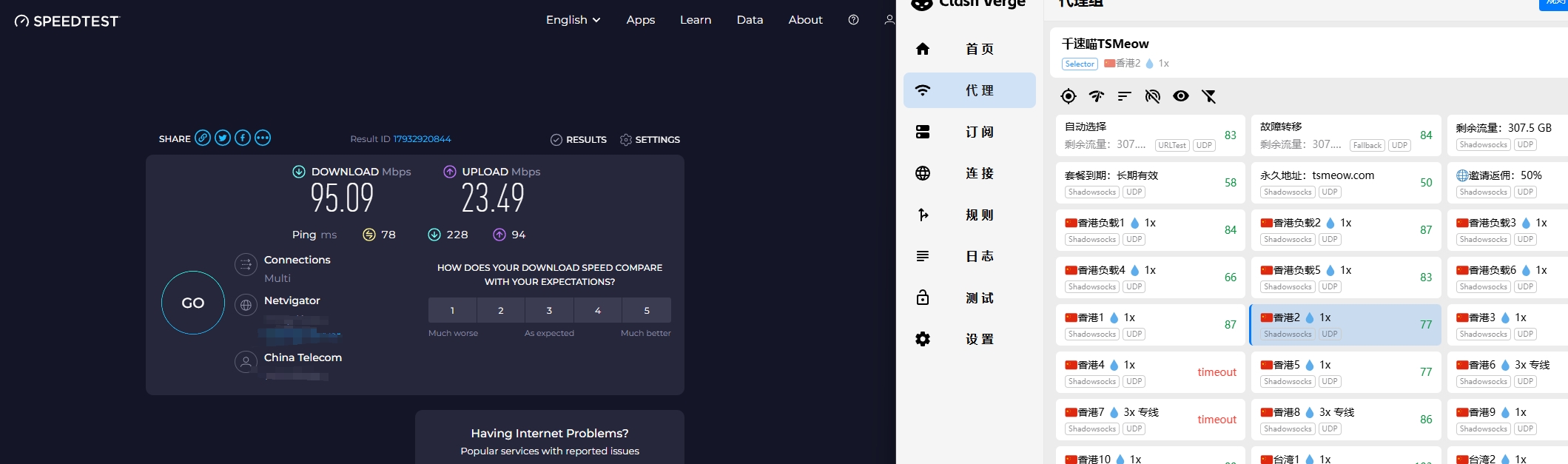The image size is (1568, 464).
Task: Click the 日志 lines icon in sidebar
Action: tap(923, 256)
